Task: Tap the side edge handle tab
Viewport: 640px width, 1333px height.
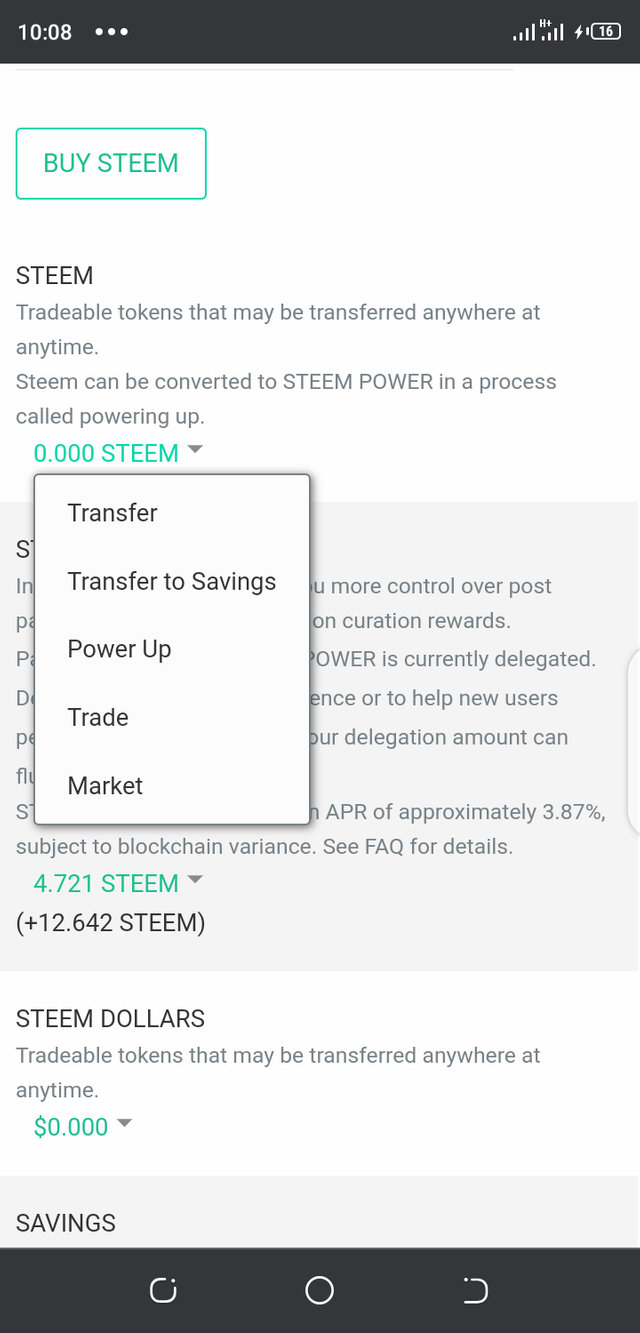Action: point(633,740)
